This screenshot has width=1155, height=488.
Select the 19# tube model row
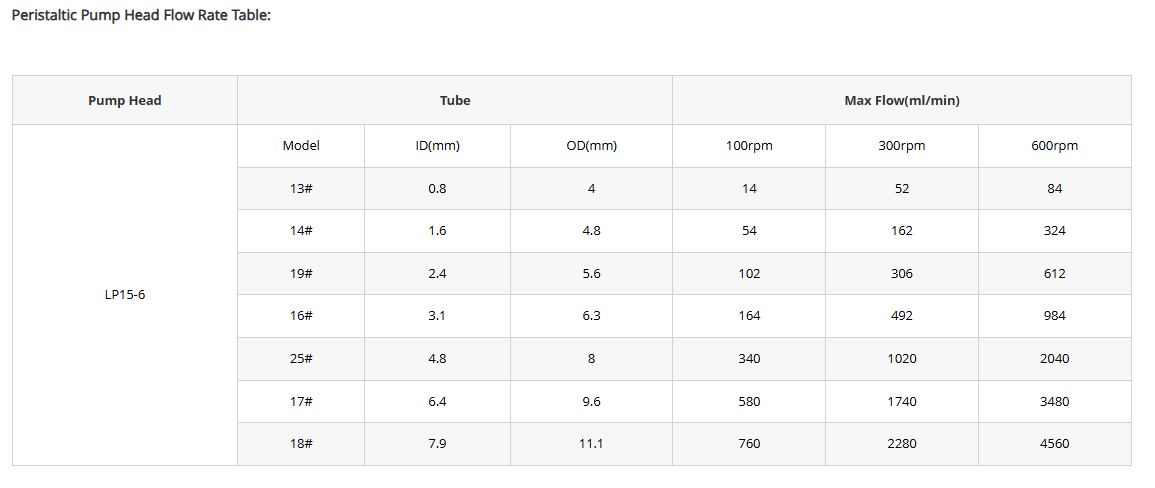[684, 274]
